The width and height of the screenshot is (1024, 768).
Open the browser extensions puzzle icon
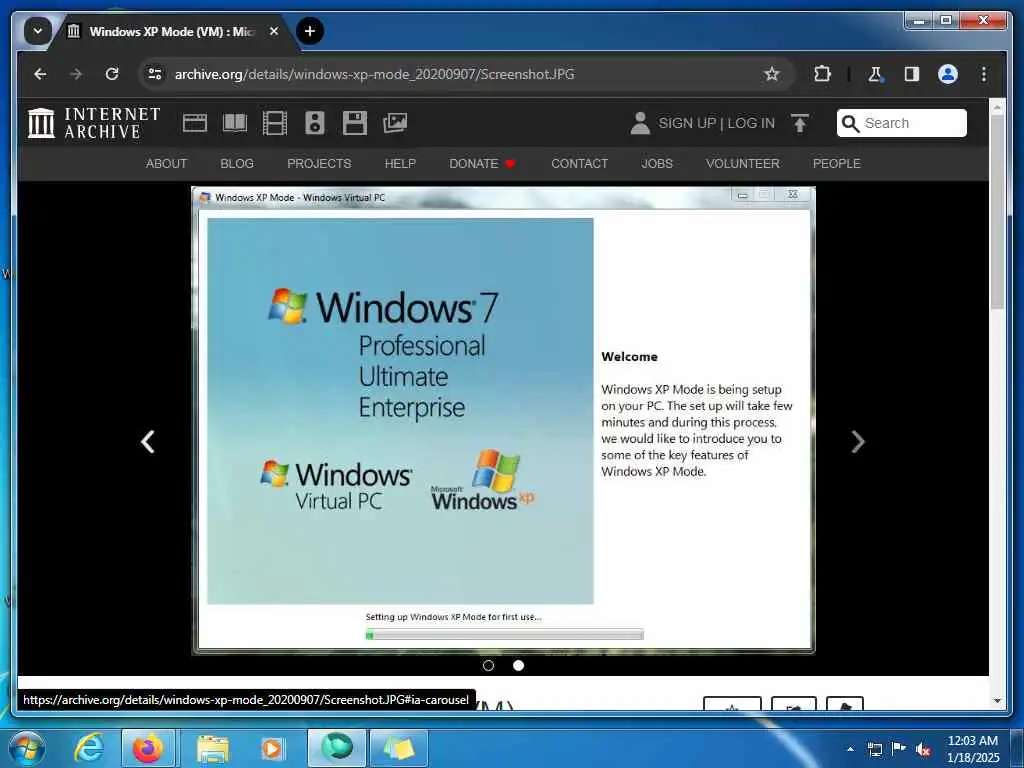822,74
